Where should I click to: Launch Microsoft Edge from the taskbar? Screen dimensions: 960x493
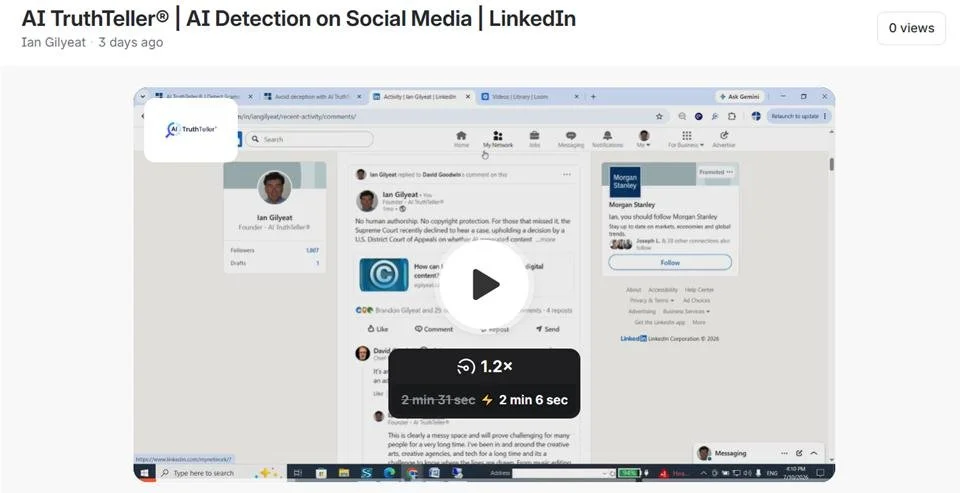pos(389,473)
